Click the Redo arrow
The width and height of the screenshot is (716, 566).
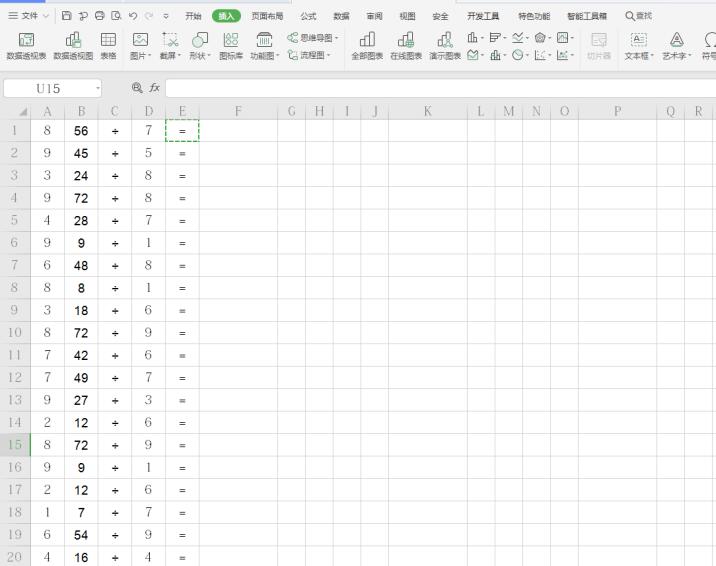tap(149, 16)
